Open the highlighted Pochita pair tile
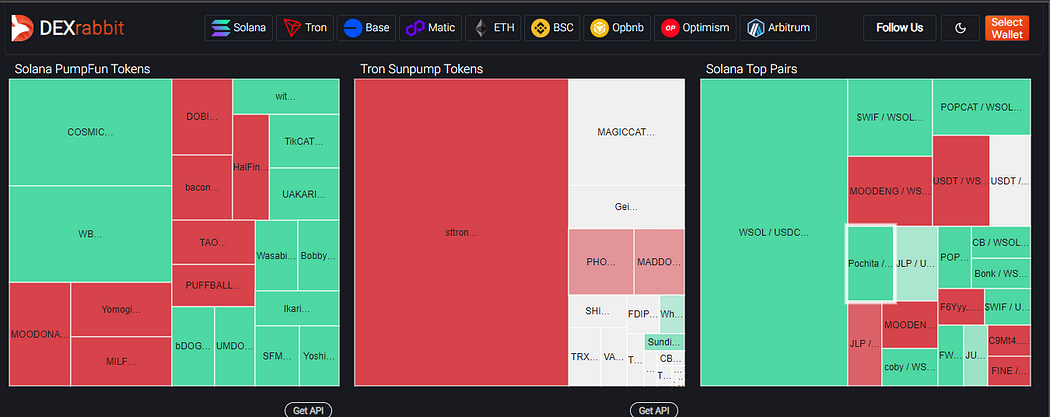1050x417 pixels. point(871,263)
